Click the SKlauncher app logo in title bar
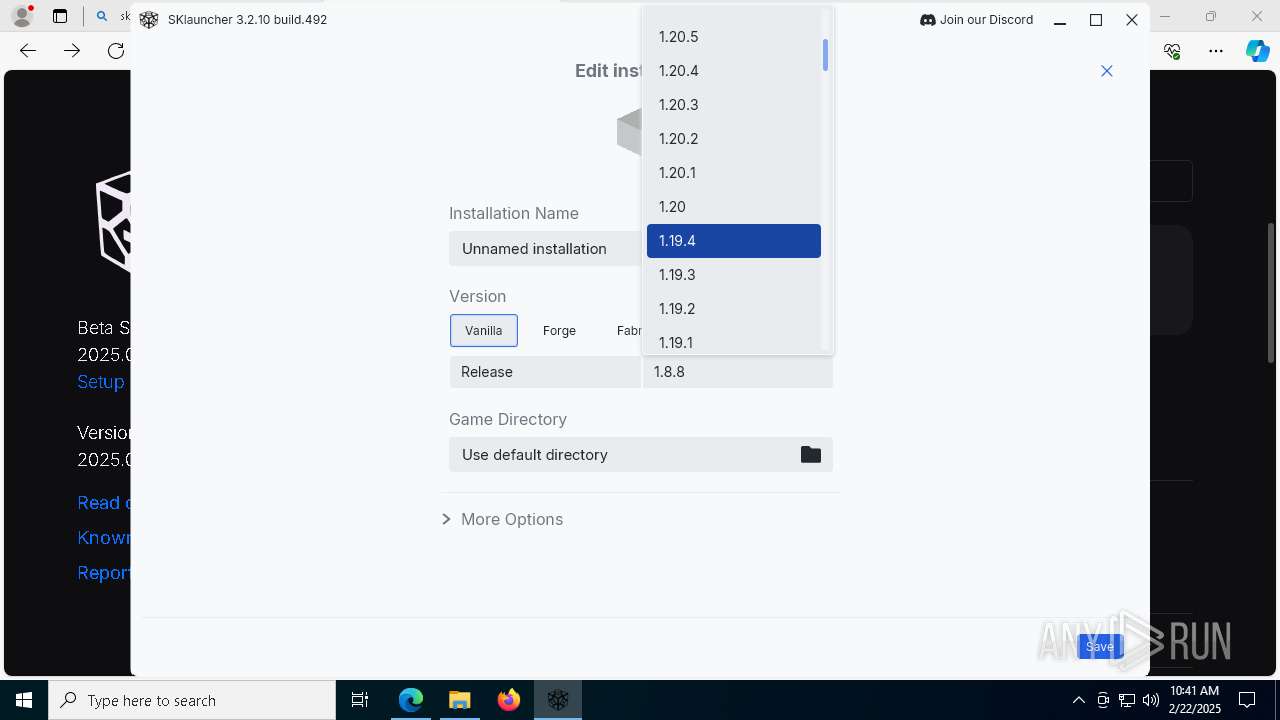 point(149,20)
